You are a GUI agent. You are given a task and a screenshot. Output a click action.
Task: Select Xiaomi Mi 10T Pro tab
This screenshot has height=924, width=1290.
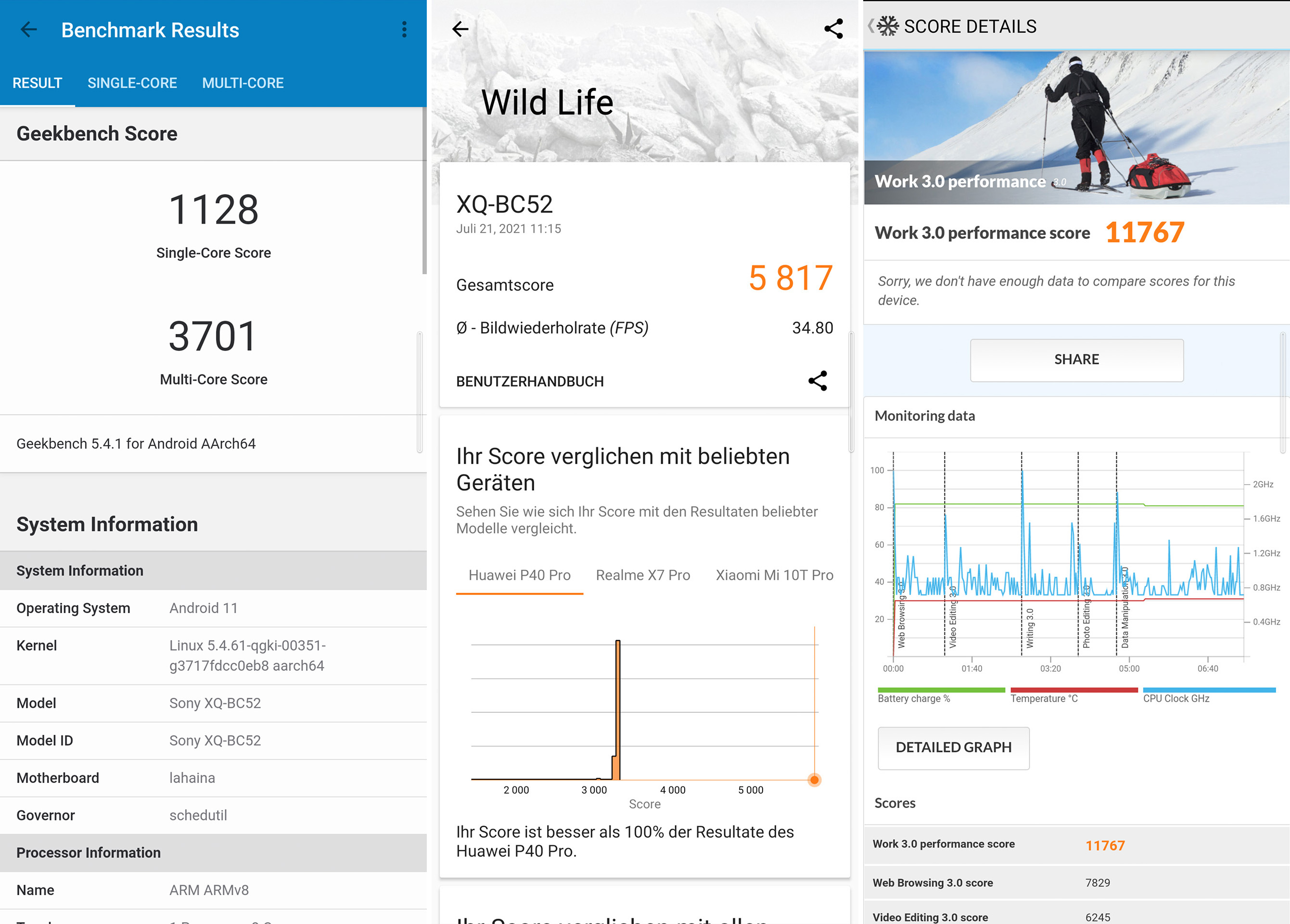774,575
